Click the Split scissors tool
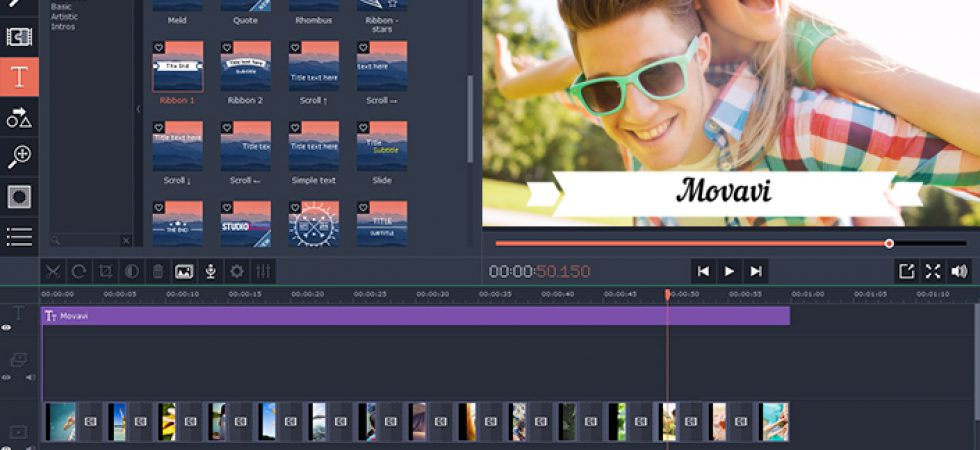Image resolution: width=980 pixels, height=450 pixels. pyautogui.click(x=53, y=271)
